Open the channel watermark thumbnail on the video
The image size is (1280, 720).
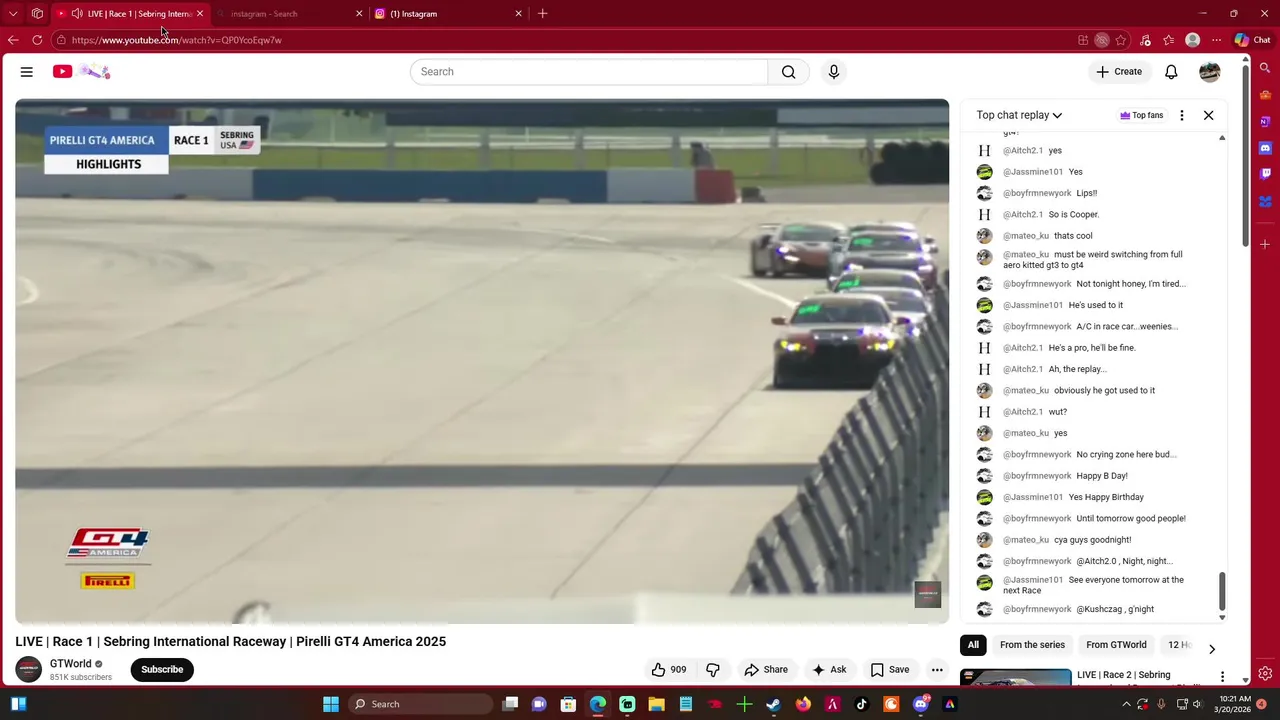click(x=928, y=594)
